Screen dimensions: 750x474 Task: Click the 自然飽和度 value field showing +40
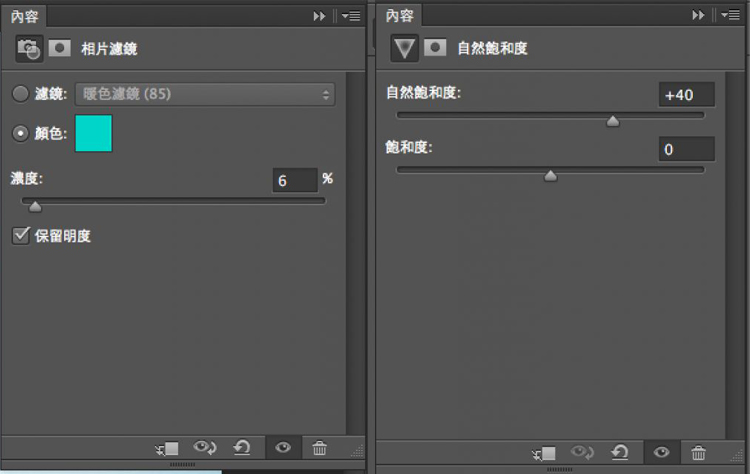(686, 95)
